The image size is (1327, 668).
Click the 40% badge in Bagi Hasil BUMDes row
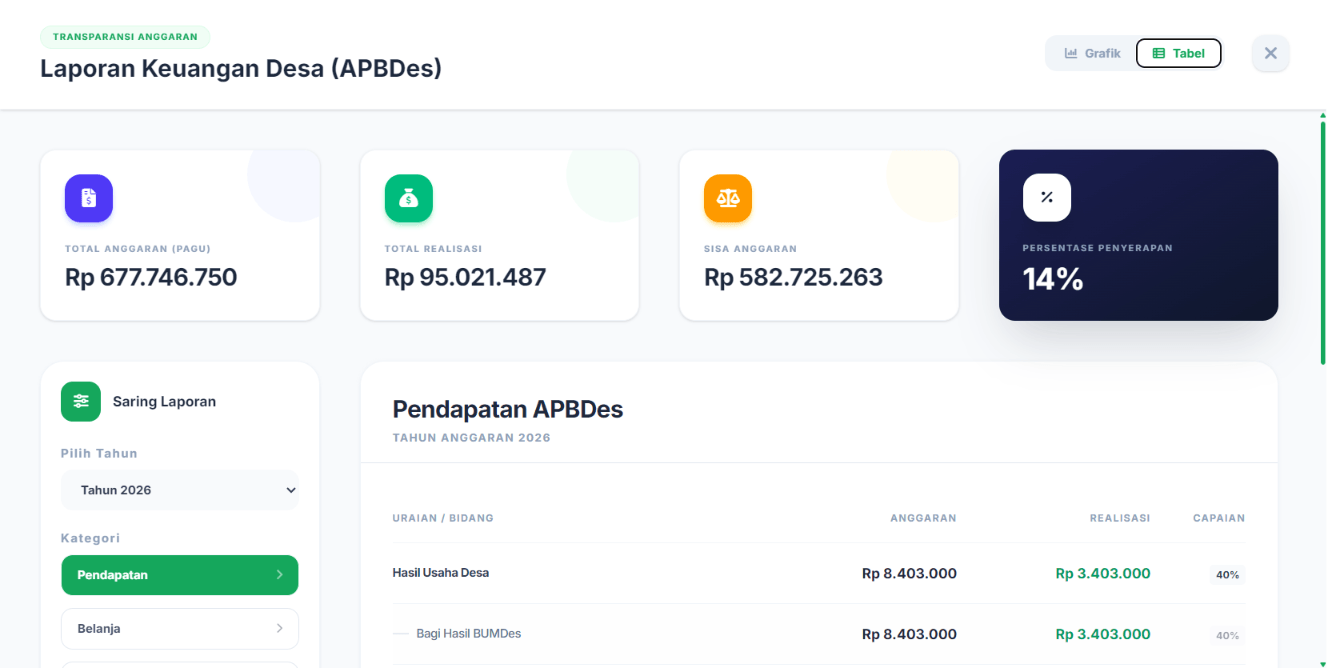pos(1227,636)
